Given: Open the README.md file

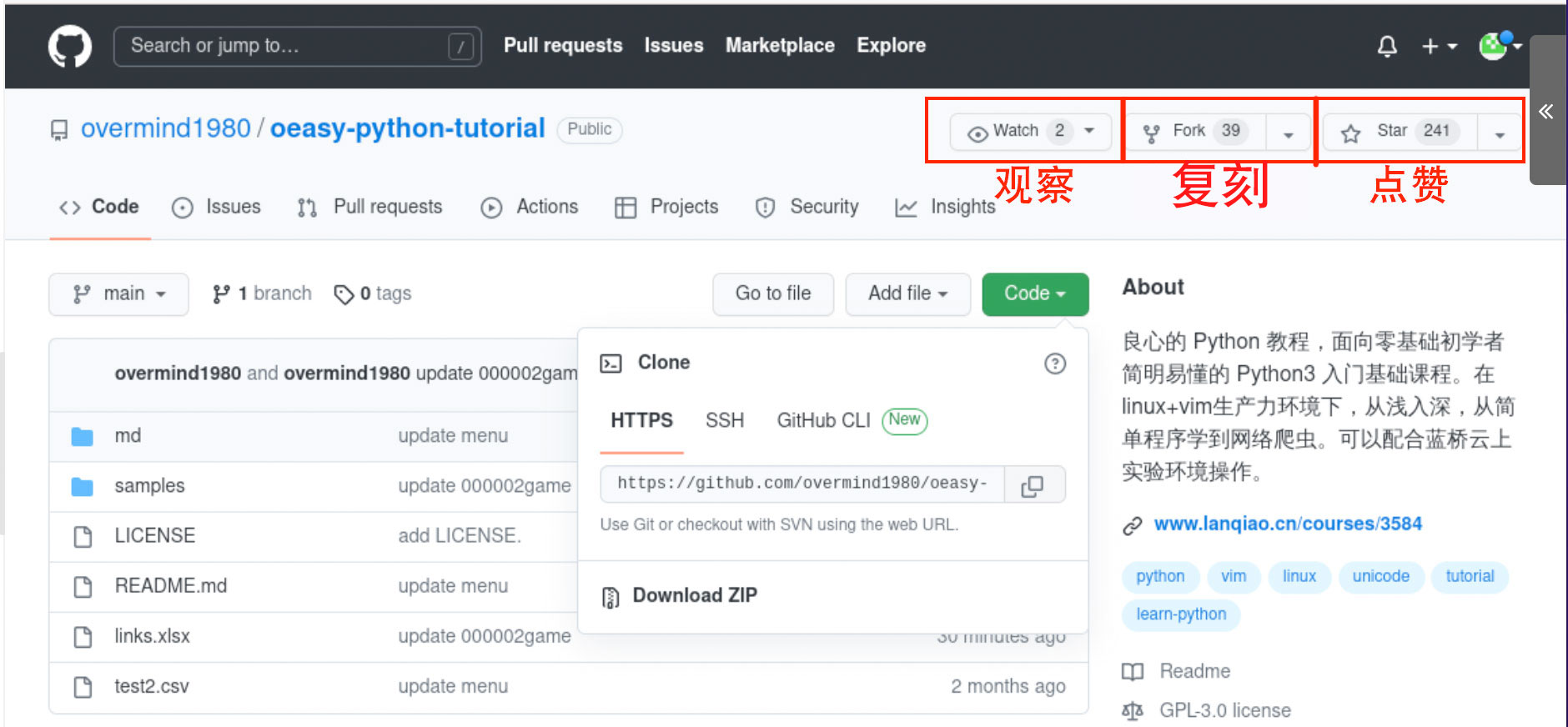Looking at the screenshot, I should (x=170, y=586).
